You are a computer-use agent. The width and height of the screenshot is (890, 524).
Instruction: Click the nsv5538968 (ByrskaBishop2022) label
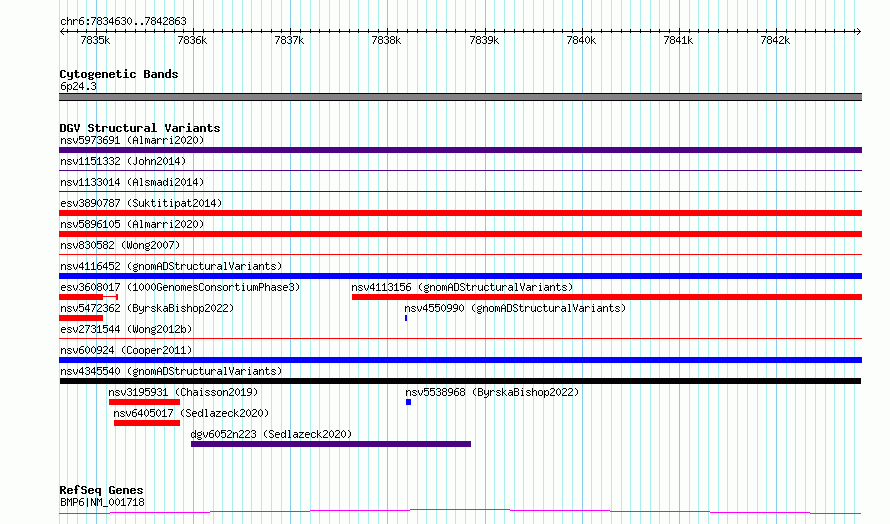[x=492, y=392]
